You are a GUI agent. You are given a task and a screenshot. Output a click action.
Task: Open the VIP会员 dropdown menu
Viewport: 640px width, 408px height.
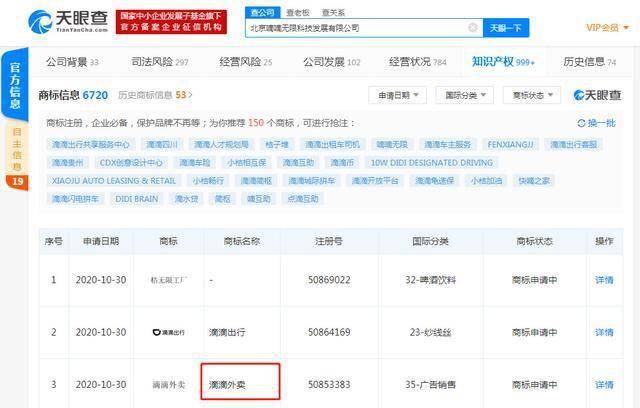[x=607, y=27]
